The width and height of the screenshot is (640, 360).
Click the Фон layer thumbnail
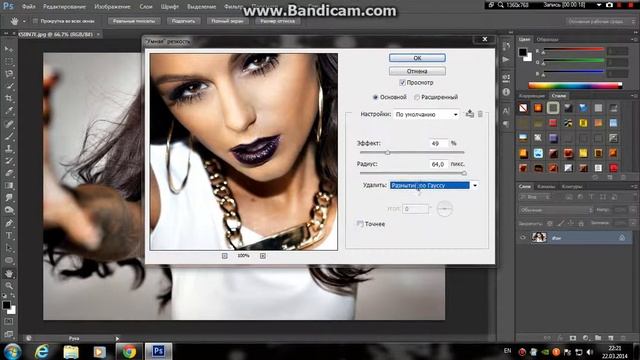(x=539, y=237)
